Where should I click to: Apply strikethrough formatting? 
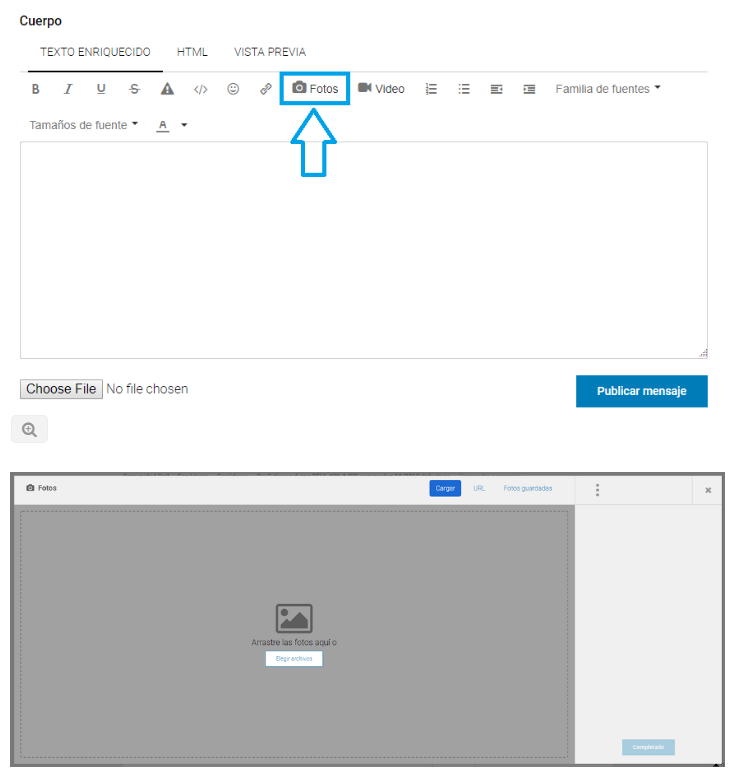(x=134, y=89)
